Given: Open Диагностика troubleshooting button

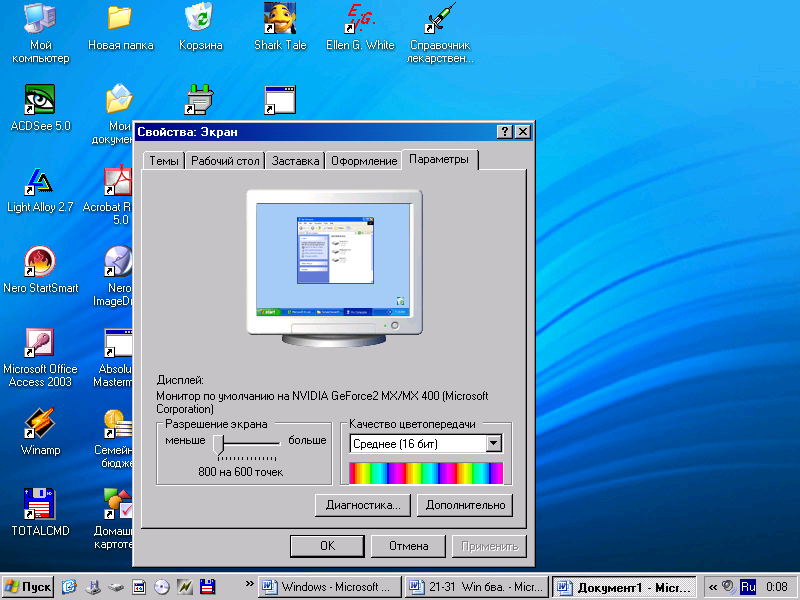Looking at the screenshot, I should click(363, 505).
